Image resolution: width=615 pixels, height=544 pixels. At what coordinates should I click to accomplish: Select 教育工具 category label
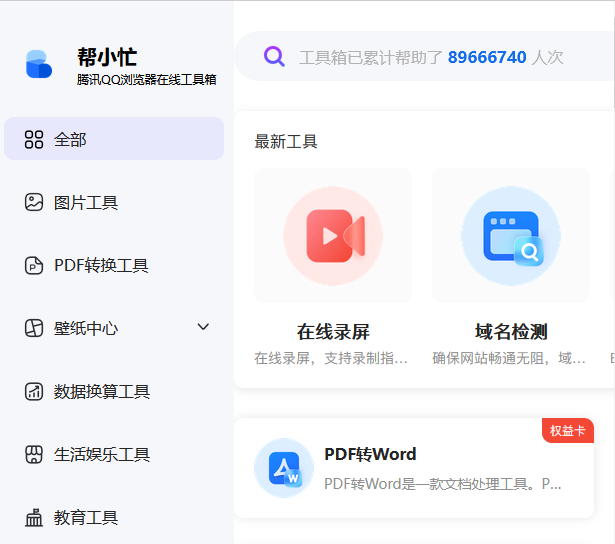[86, 518]
